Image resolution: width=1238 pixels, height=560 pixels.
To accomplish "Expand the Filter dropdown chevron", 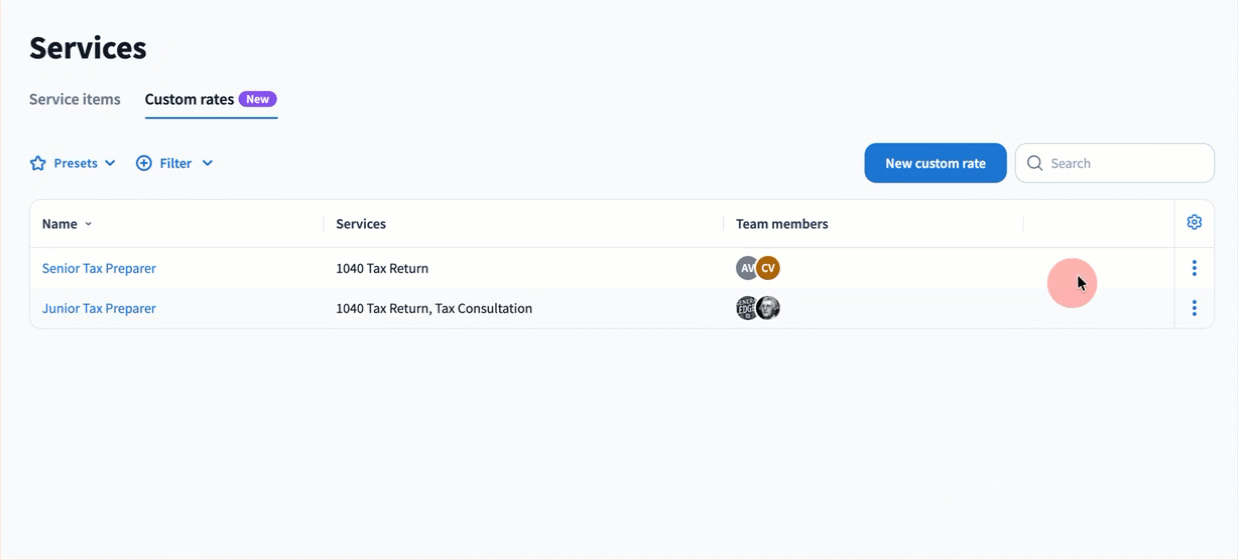I will [x=207, y=163].
